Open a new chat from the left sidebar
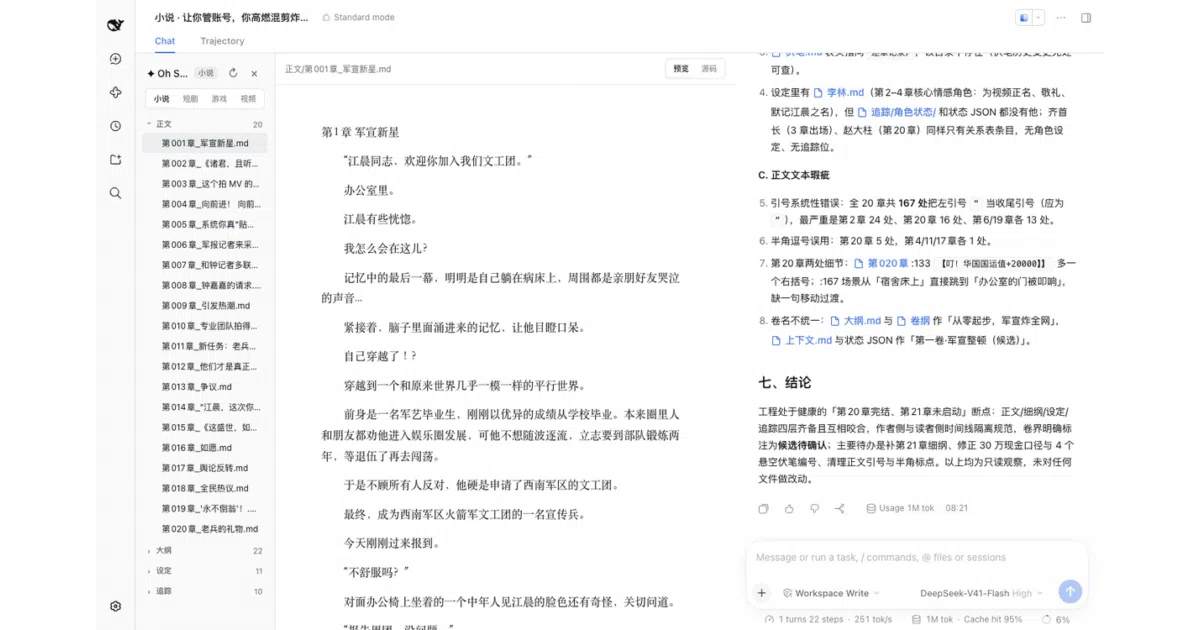1200x630 pixels. pos(115,59)
